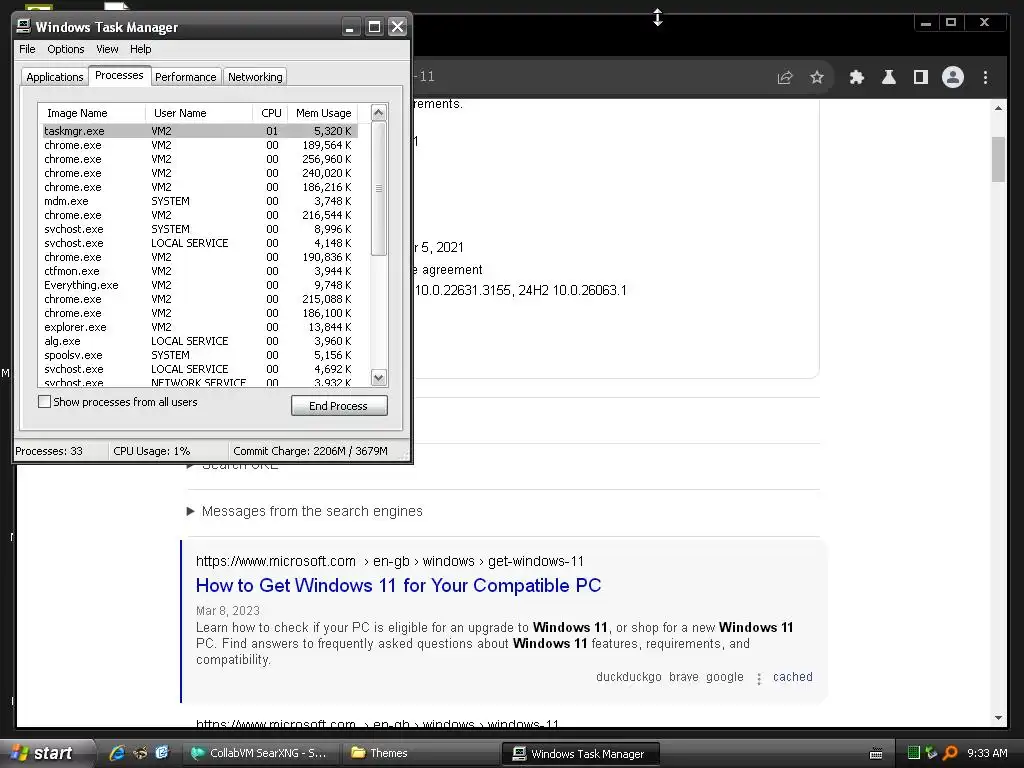Select svchost.exe using 4,148 K memory
The image size is (1024, 768).
coord(200,243)
